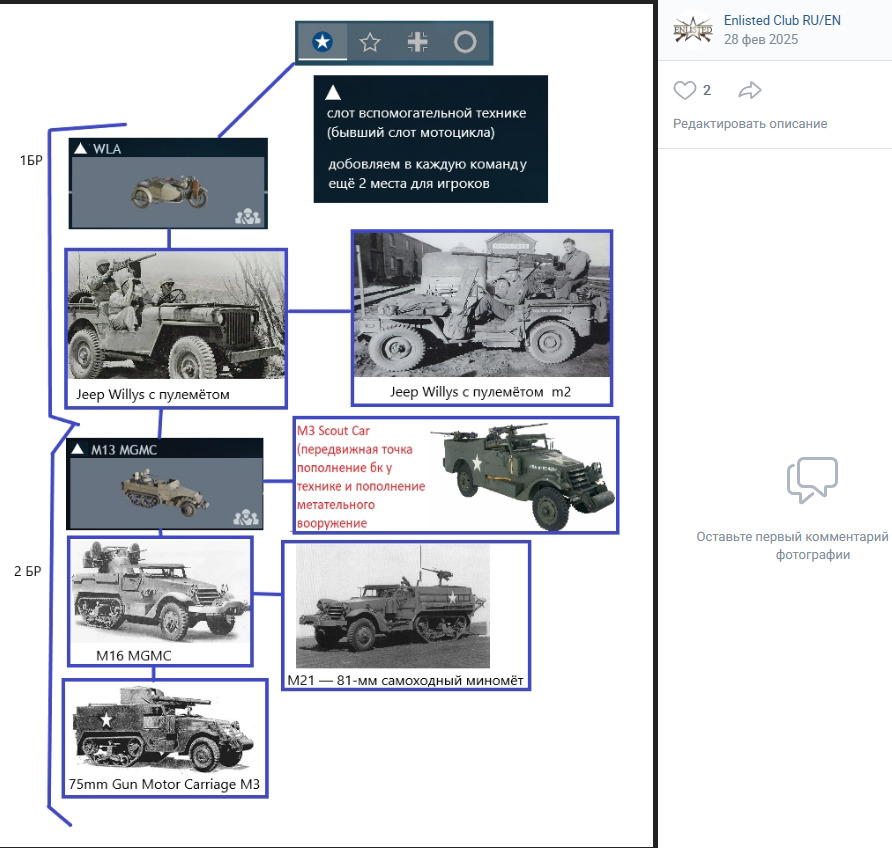Select the blue circled star faction tab
This screenshot has height=848, width=892.
pyautogui.click(x=323, y=42)
